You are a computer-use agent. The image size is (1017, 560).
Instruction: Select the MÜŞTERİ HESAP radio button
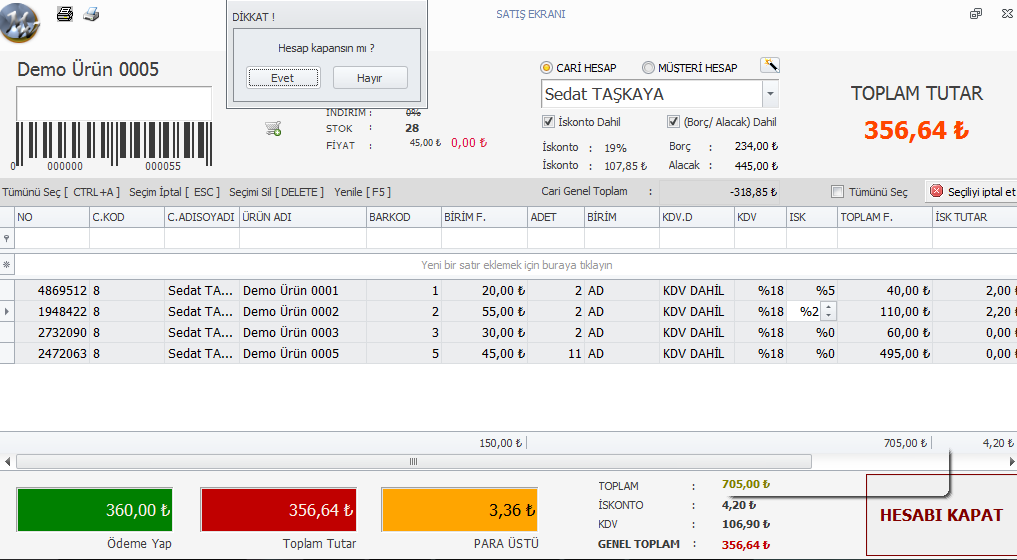(x=648, y=68)
